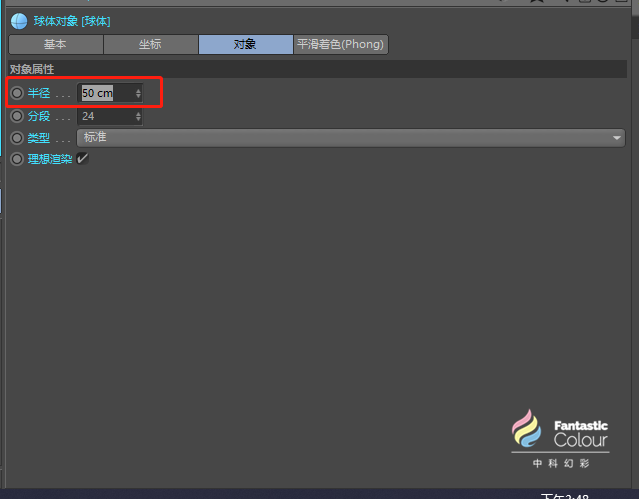Click the keyframe circle beside 理想渲染

pyautogui.click(x=17, y=159)
